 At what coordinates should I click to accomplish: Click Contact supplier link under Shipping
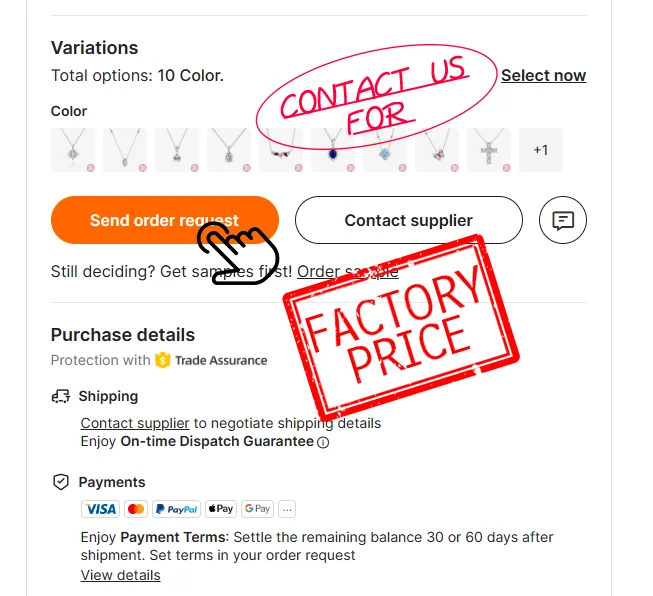point(135,423)
